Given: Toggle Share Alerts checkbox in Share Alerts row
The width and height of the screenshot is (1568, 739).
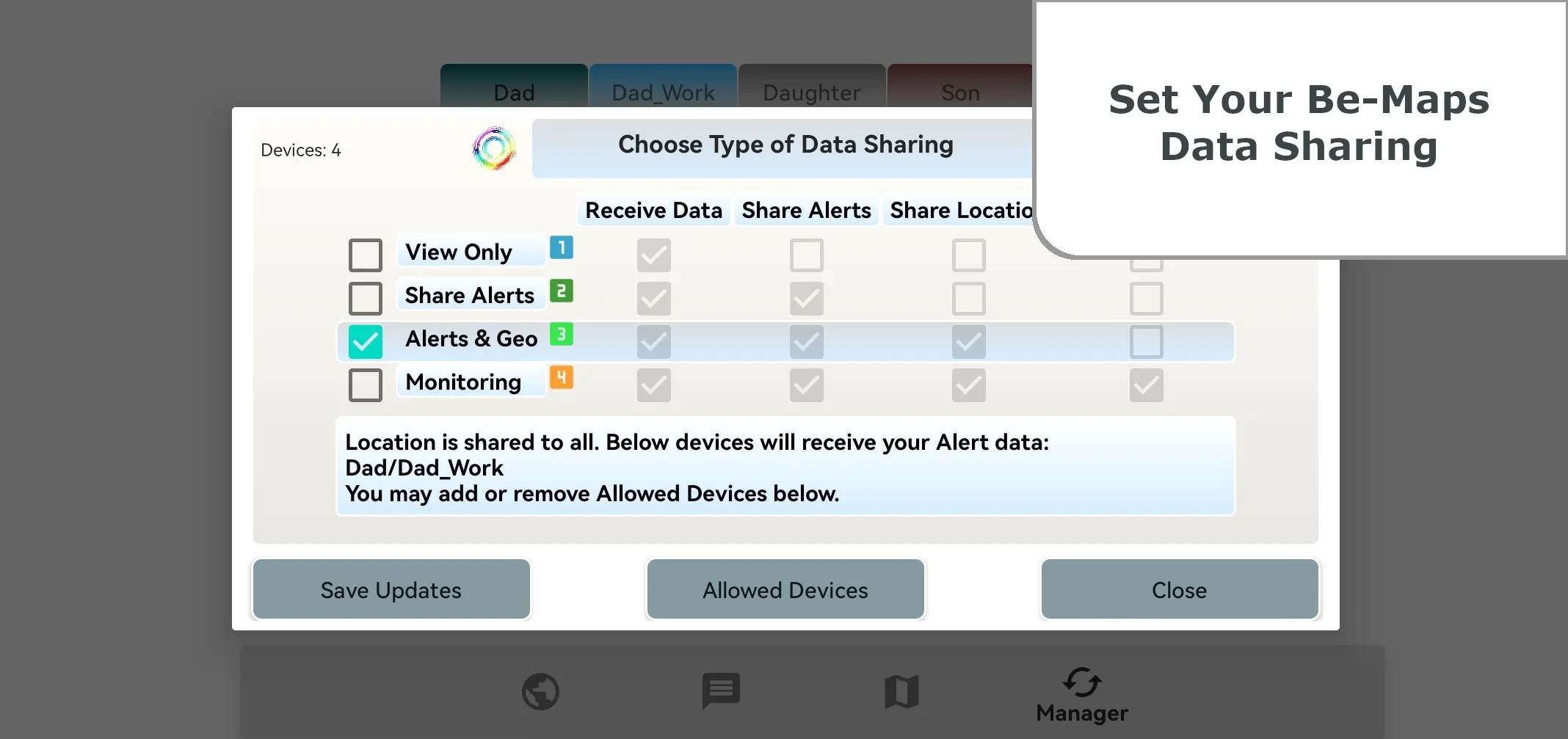Looking at the screenshot, I should pyautogui.click(x=807, y=299).
